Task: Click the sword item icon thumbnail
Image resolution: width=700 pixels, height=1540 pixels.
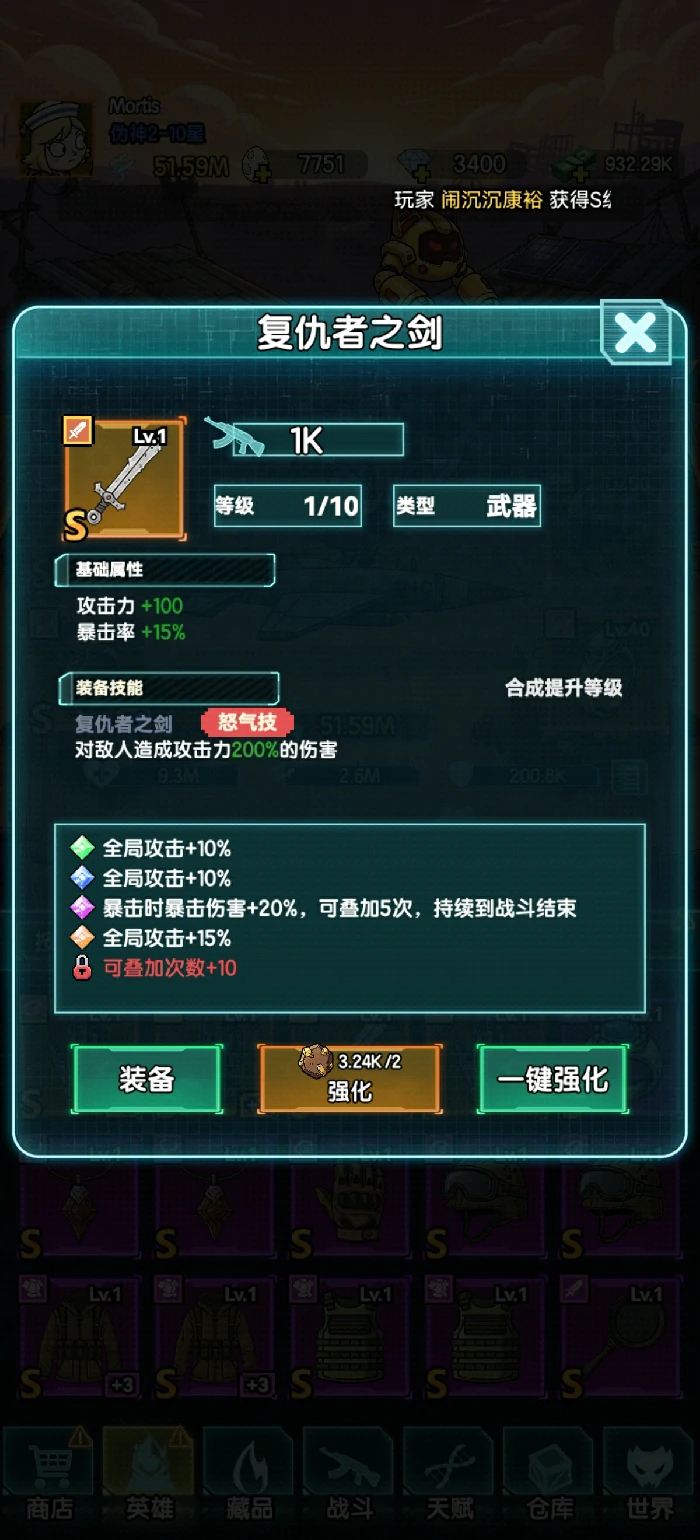Action: (x=125, y=479)
